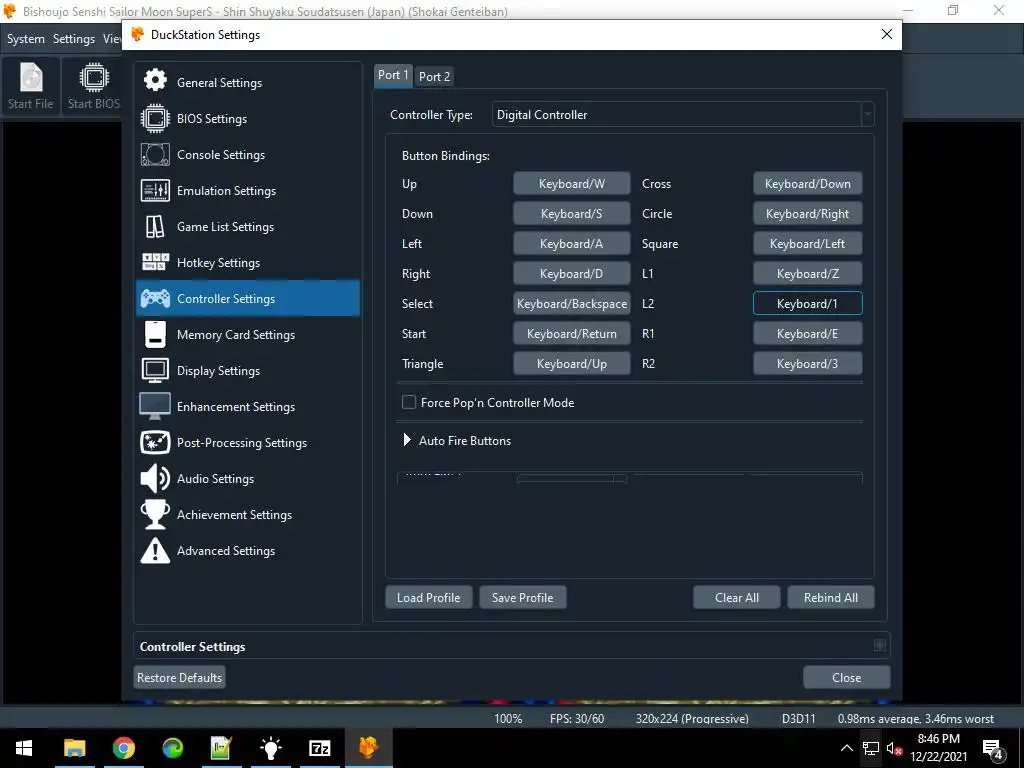Enable Force Pop'n Controller Mode checkbox
Viewport: 1024px width, 768px height.
pyautogui.click(x=409, y=402)
